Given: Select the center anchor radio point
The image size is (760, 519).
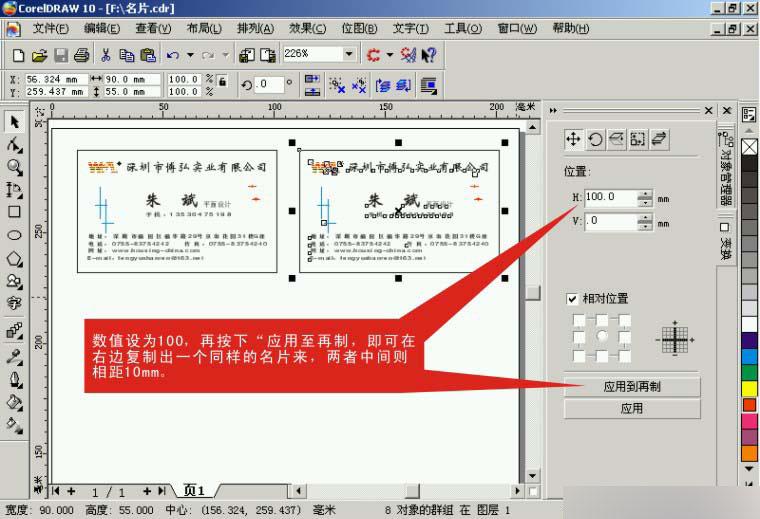Looking at the screenshot, I should click(x=602, y=336).
